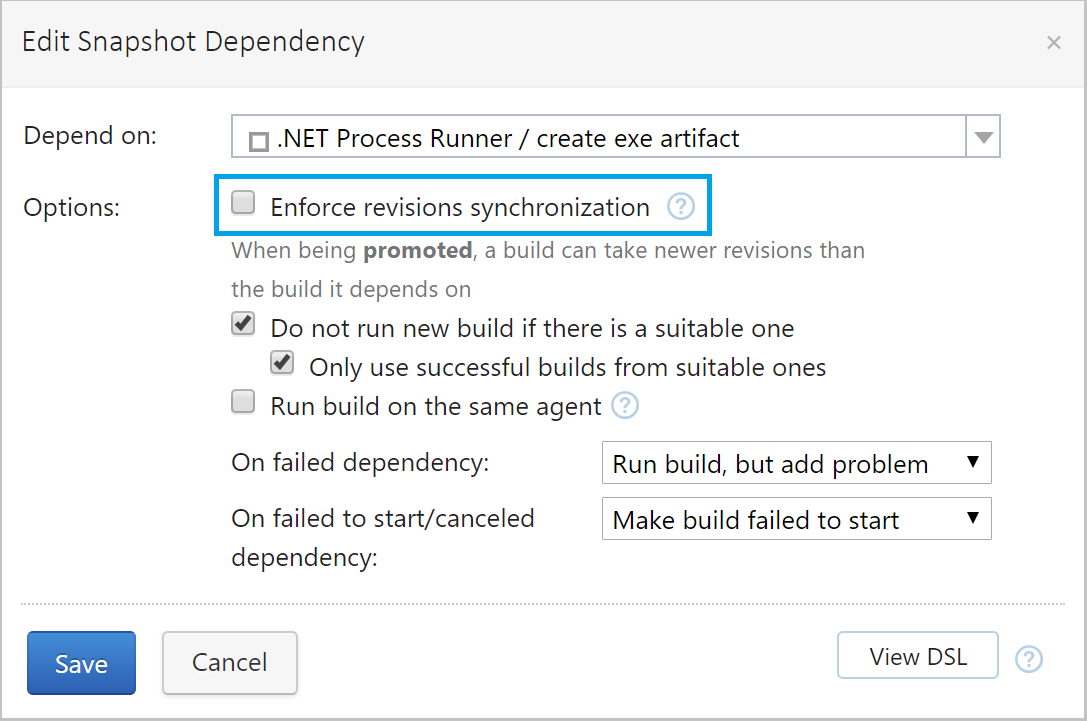Screen dimensions: 1087x721
Task: Save the snapshot dependency settings
Action: pos(81,663)
